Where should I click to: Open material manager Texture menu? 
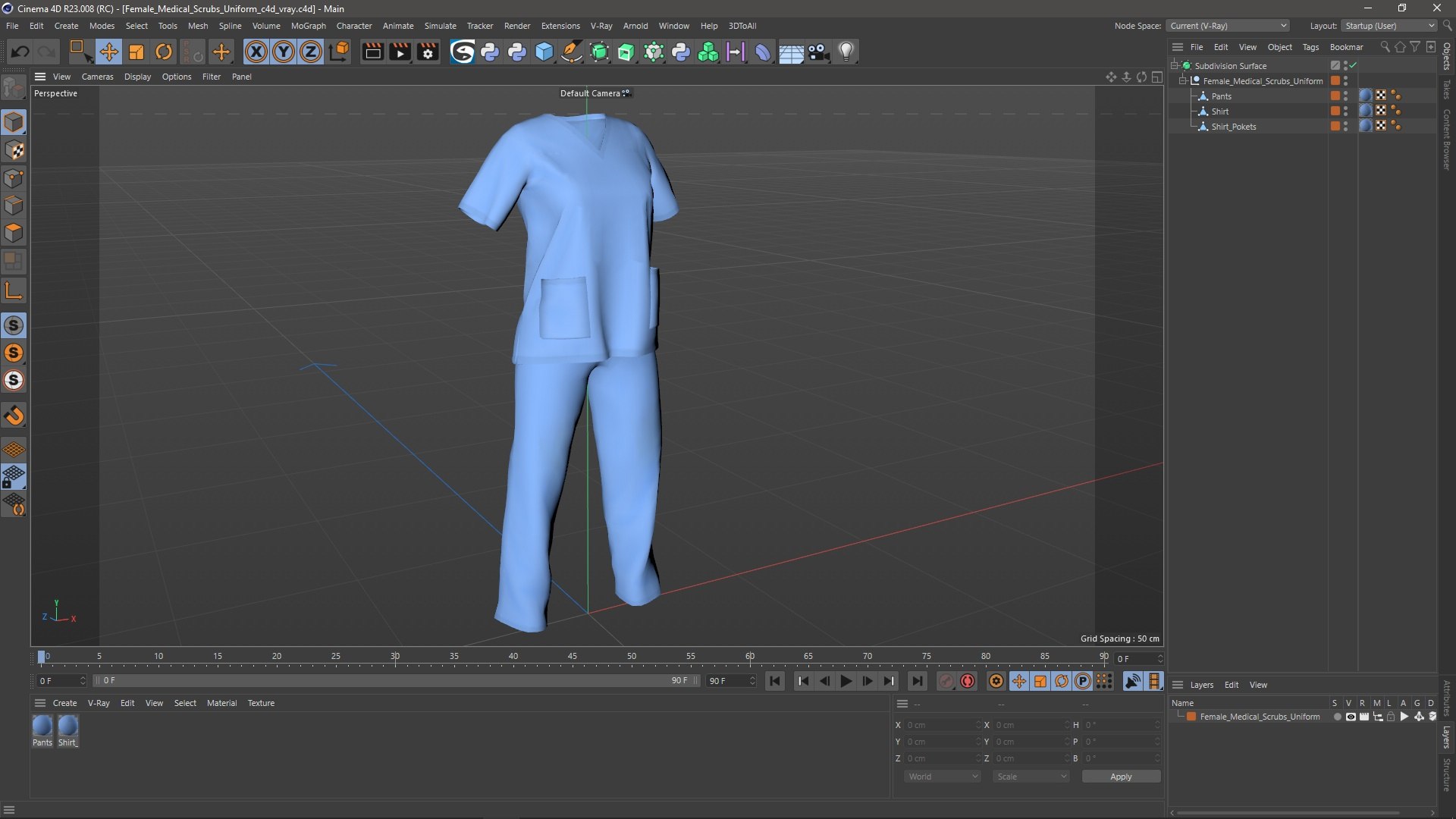[x=261, y=703]
